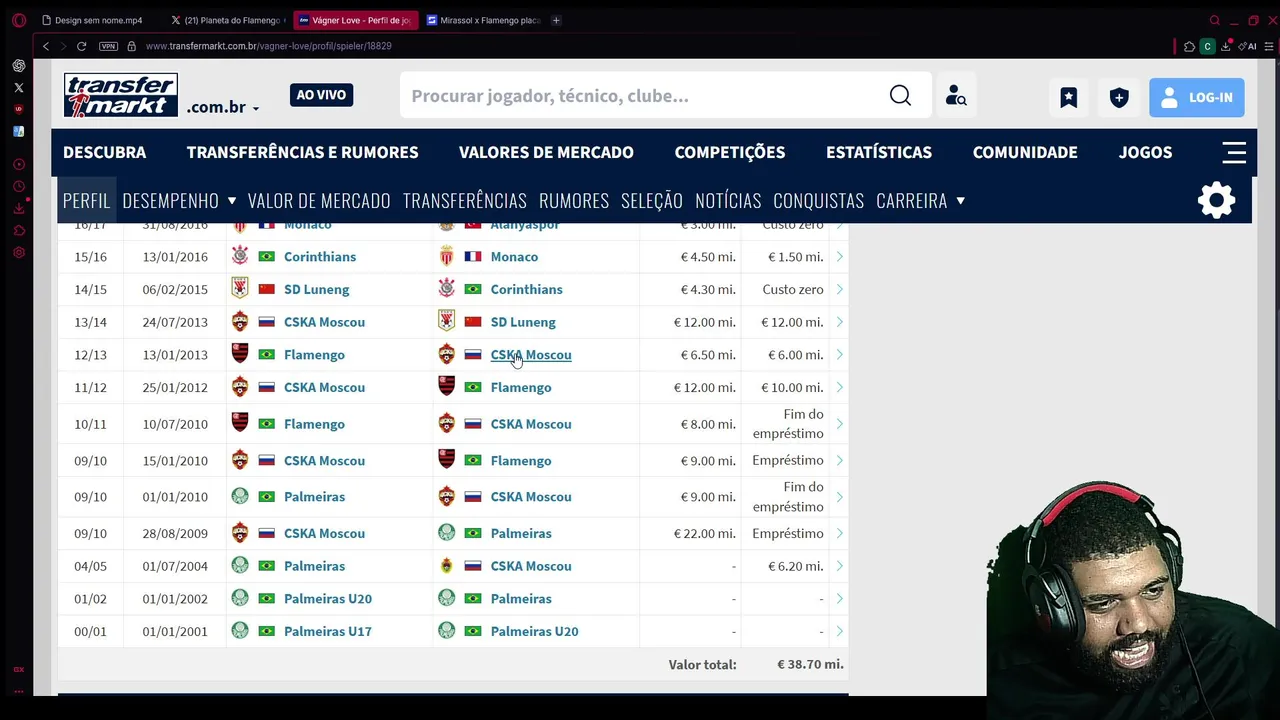
Task: Select the NOTÍCIAS sub-tab
Action: 728,200
